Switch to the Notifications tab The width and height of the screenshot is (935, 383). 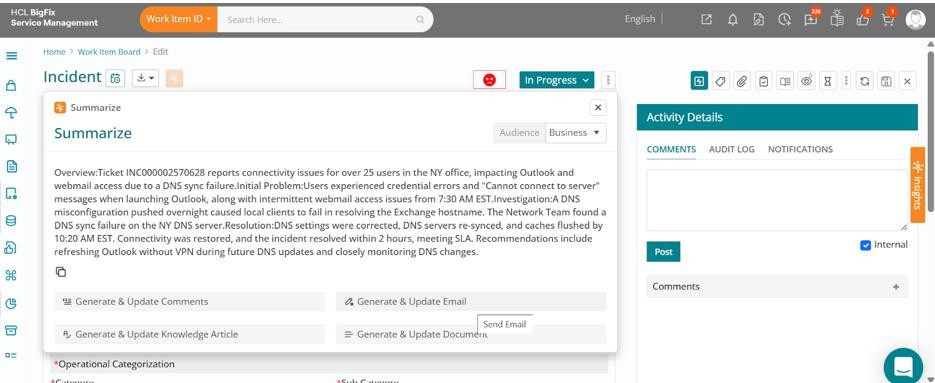tap(800, 149)
